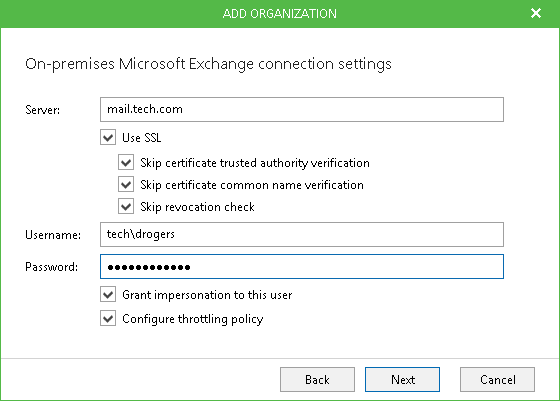Close the Add Organization dialog
The image size is (560, 401).
pyautogui.click(x=536, y=13)
